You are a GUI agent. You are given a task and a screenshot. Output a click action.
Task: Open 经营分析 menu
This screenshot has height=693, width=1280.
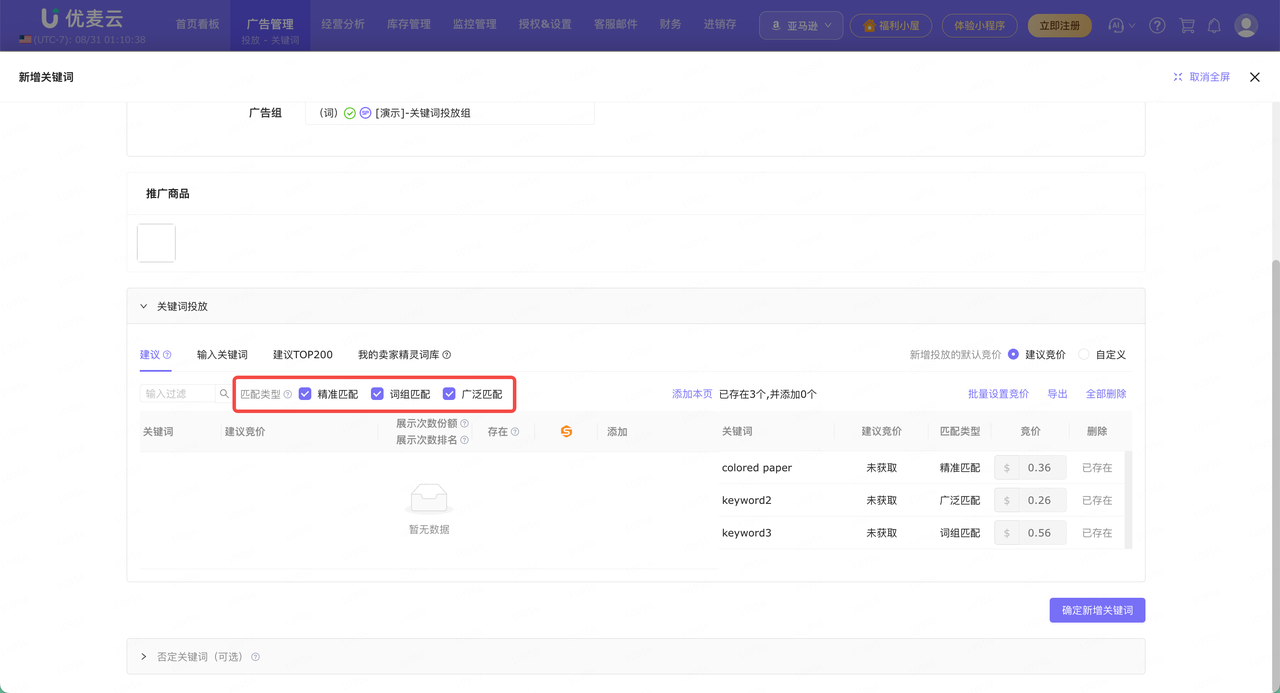343,24
